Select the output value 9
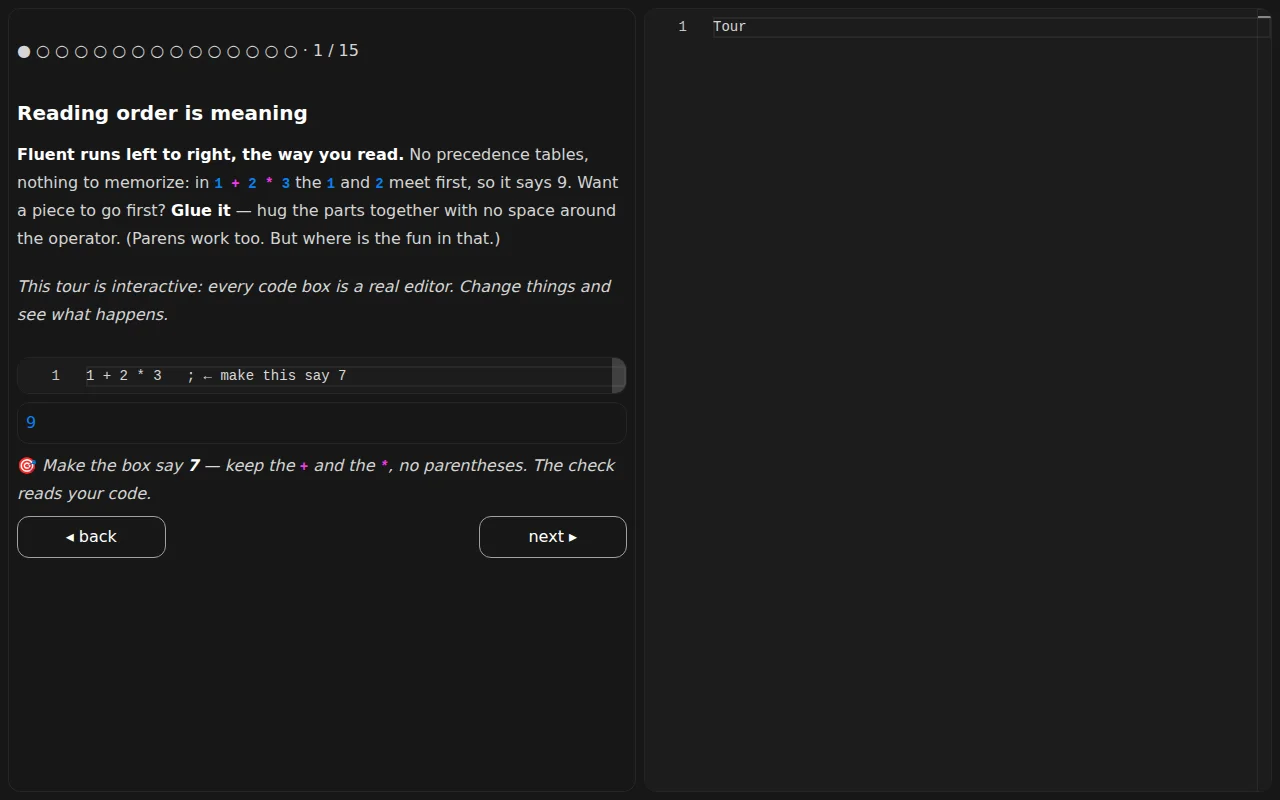 [x=31, y=423]
